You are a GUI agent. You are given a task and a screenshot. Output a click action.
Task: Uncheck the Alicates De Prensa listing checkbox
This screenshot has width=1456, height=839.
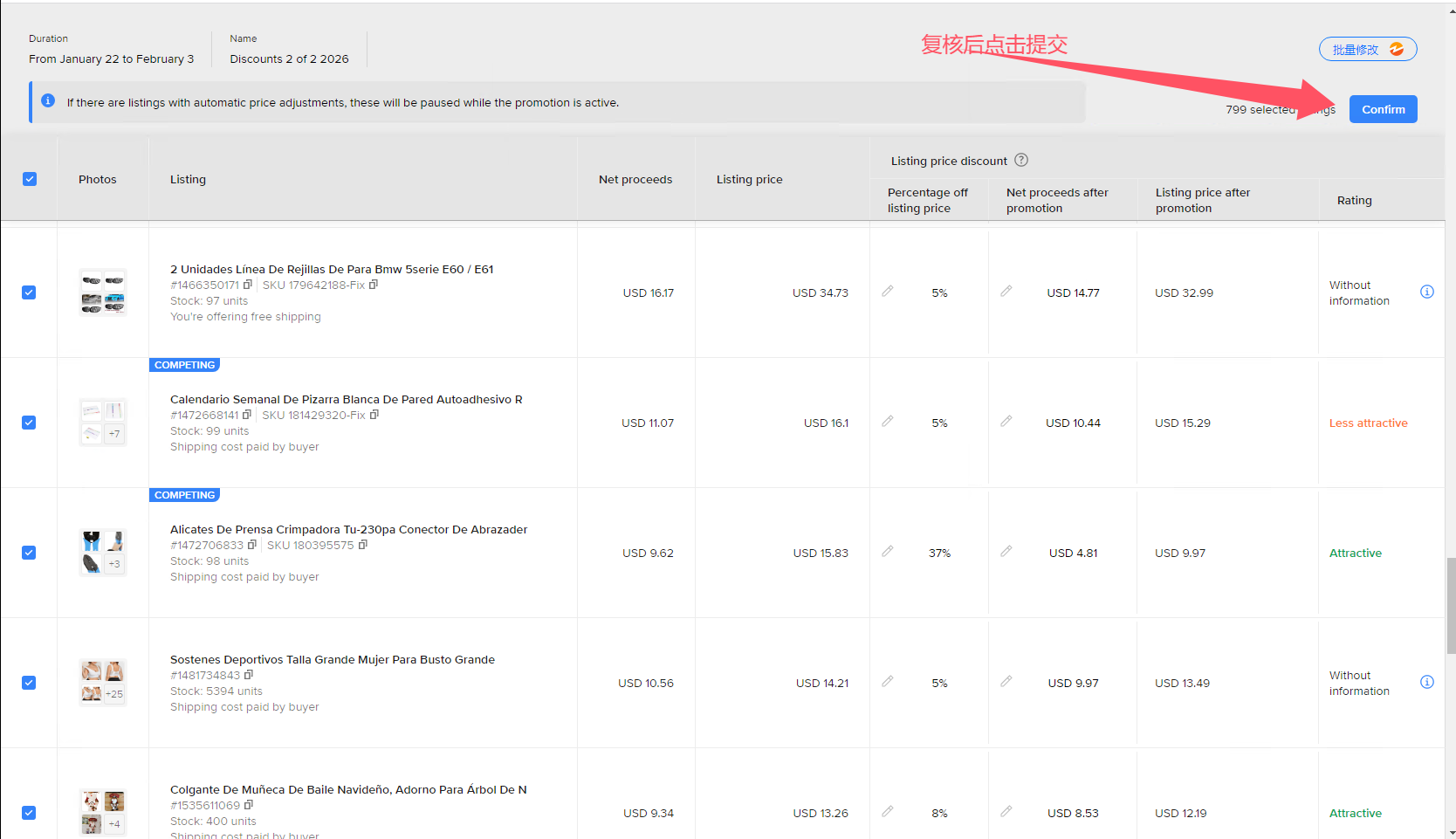pos(29,553)
